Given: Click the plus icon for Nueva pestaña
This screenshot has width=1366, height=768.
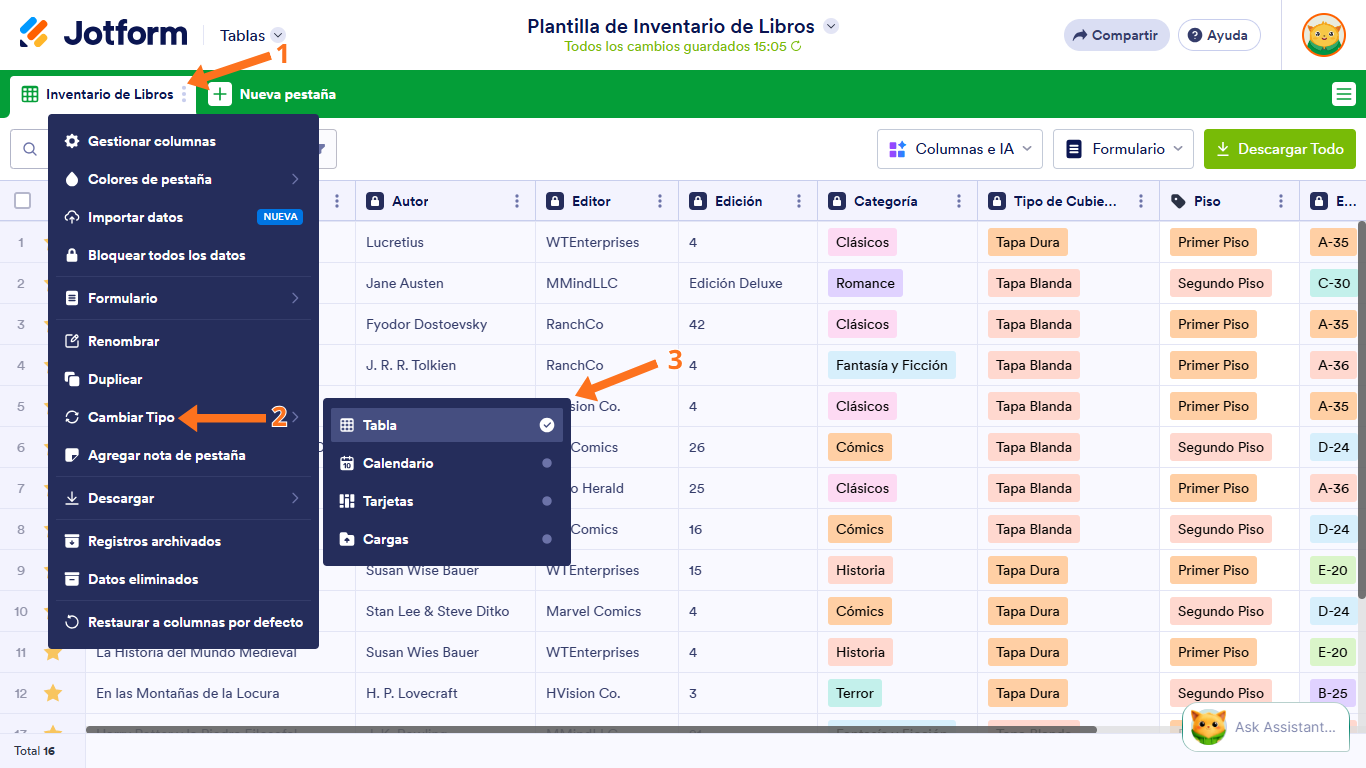Looking at the screenshot, I should click(220, 94).
